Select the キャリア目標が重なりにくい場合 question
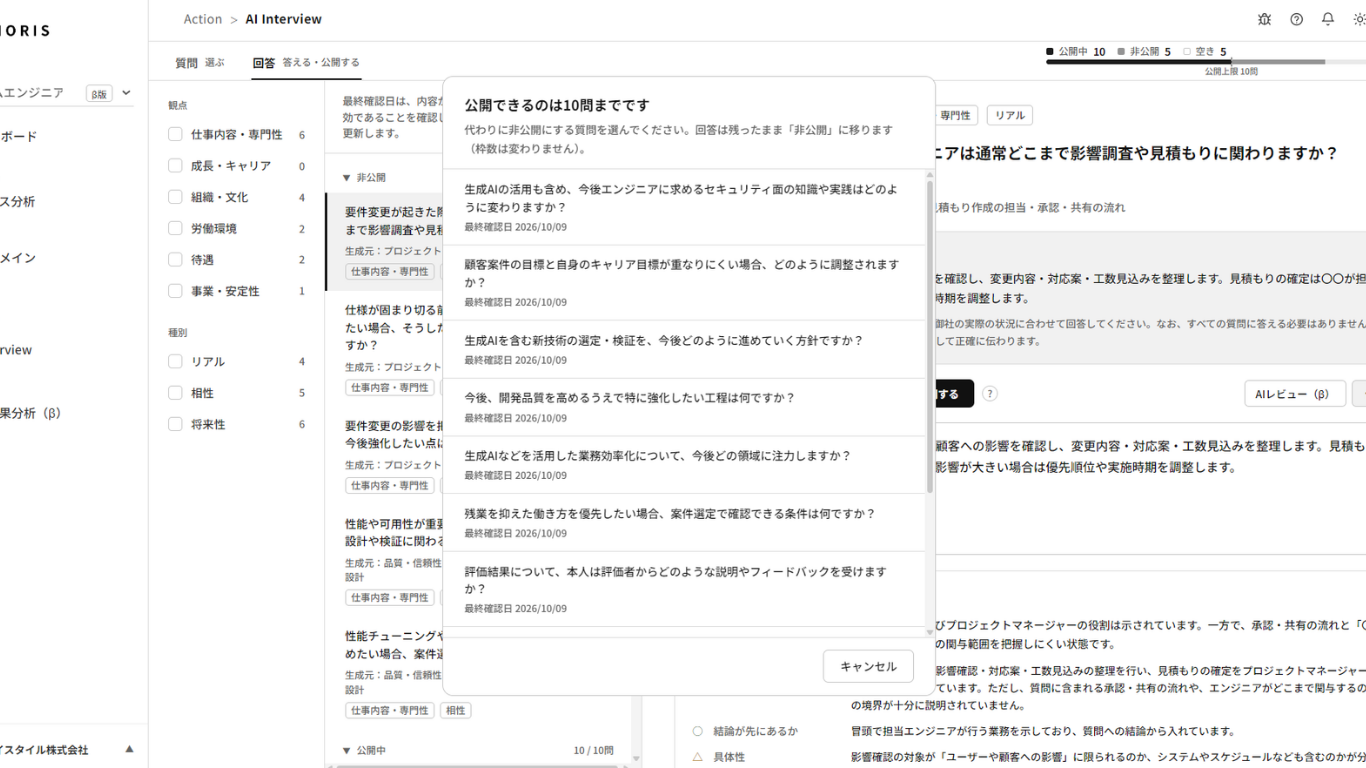This screenshot has height=768, width=1366. [684, 283]
